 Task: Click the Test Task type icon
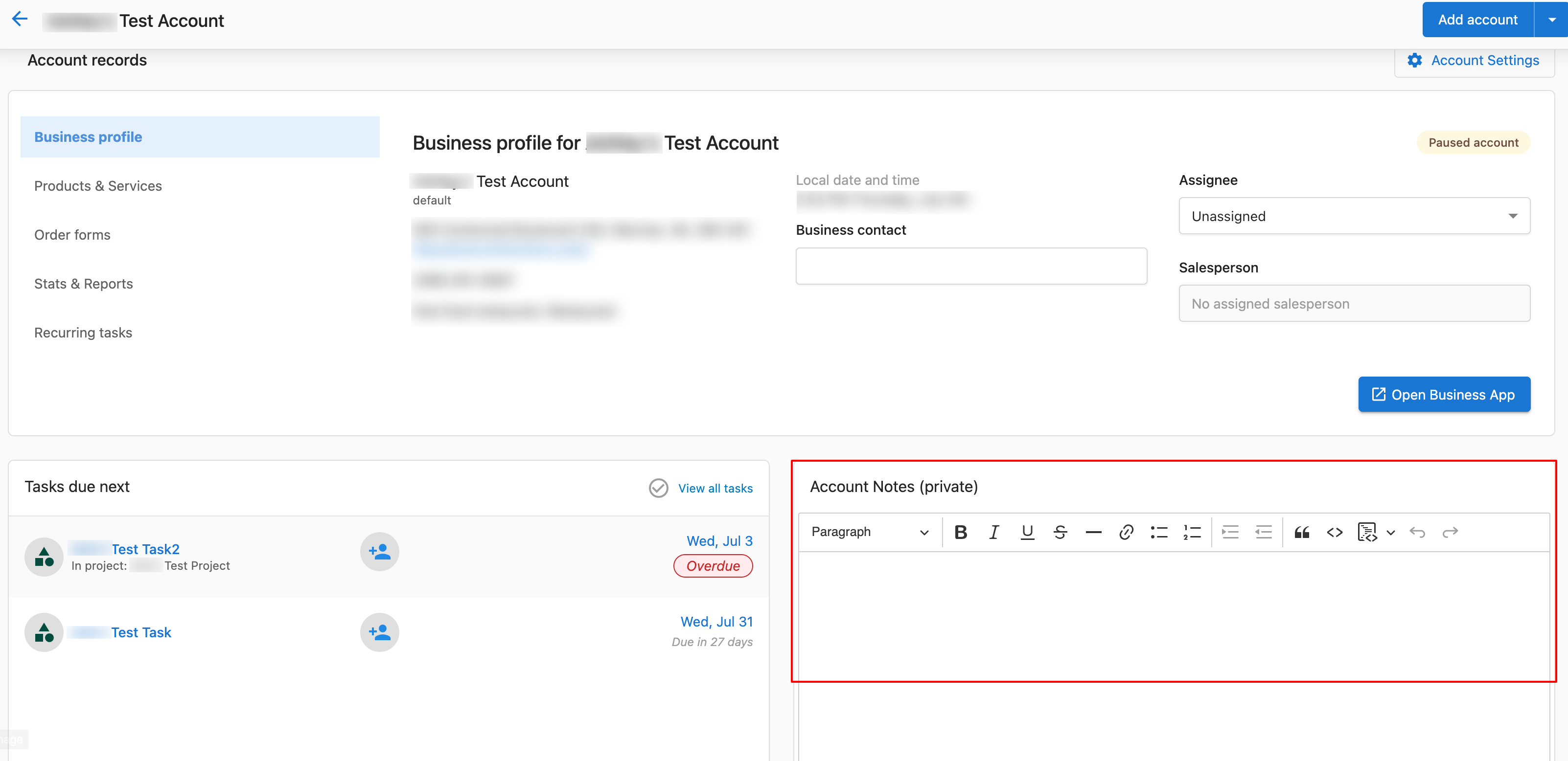[44, 632]
